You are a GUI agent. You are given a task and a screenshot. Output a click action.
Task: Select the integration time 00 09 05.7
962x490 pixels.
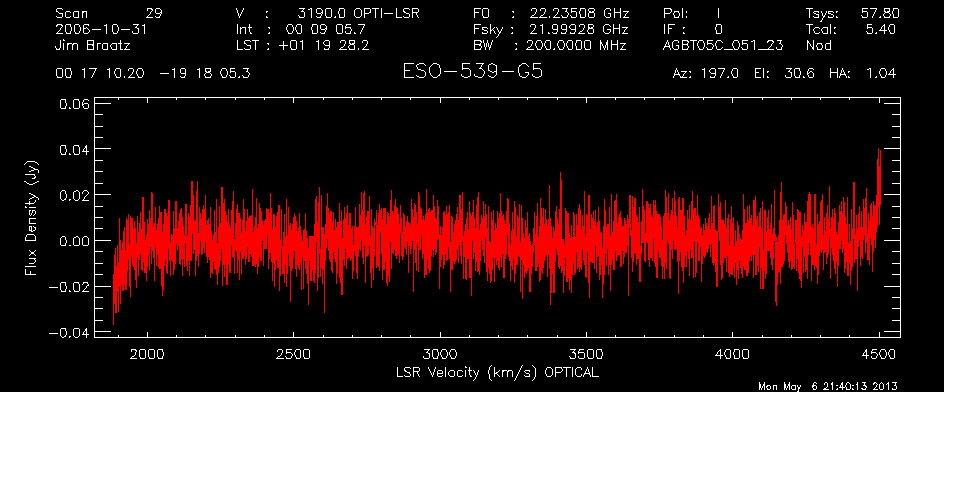(325, 29)
